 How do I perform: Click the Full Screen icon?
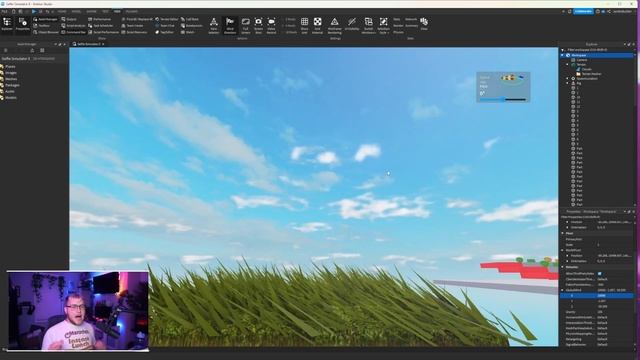(x=245, y=25)
